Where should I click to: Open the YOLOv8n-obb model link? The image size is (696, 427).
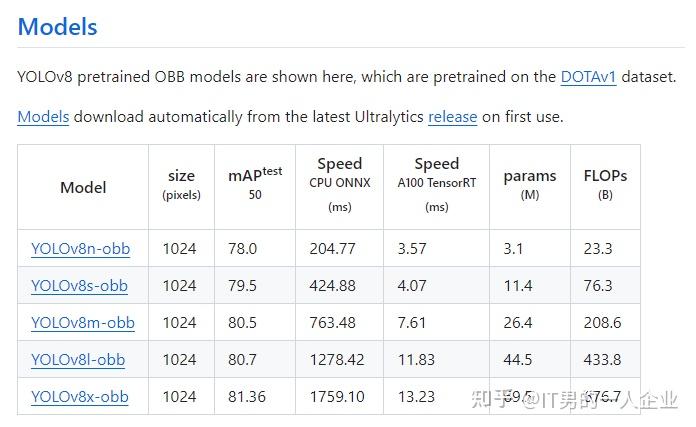pyautogui.click(x=80, y=248)
